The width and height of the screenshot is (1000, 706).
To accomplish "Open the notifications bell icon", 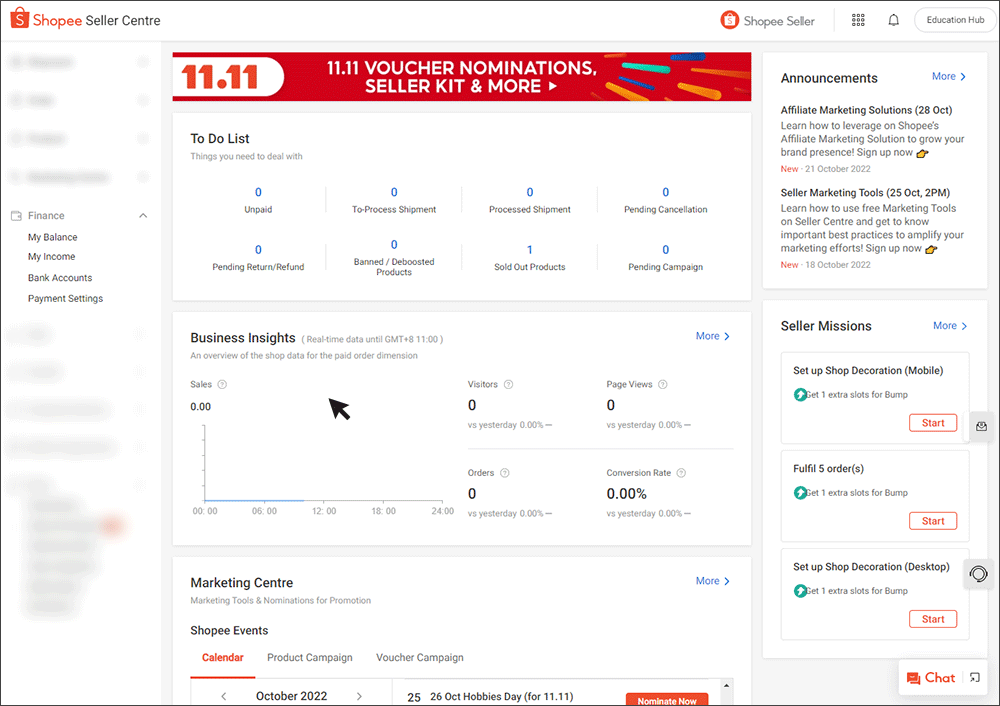I will (x=893, y=19).
